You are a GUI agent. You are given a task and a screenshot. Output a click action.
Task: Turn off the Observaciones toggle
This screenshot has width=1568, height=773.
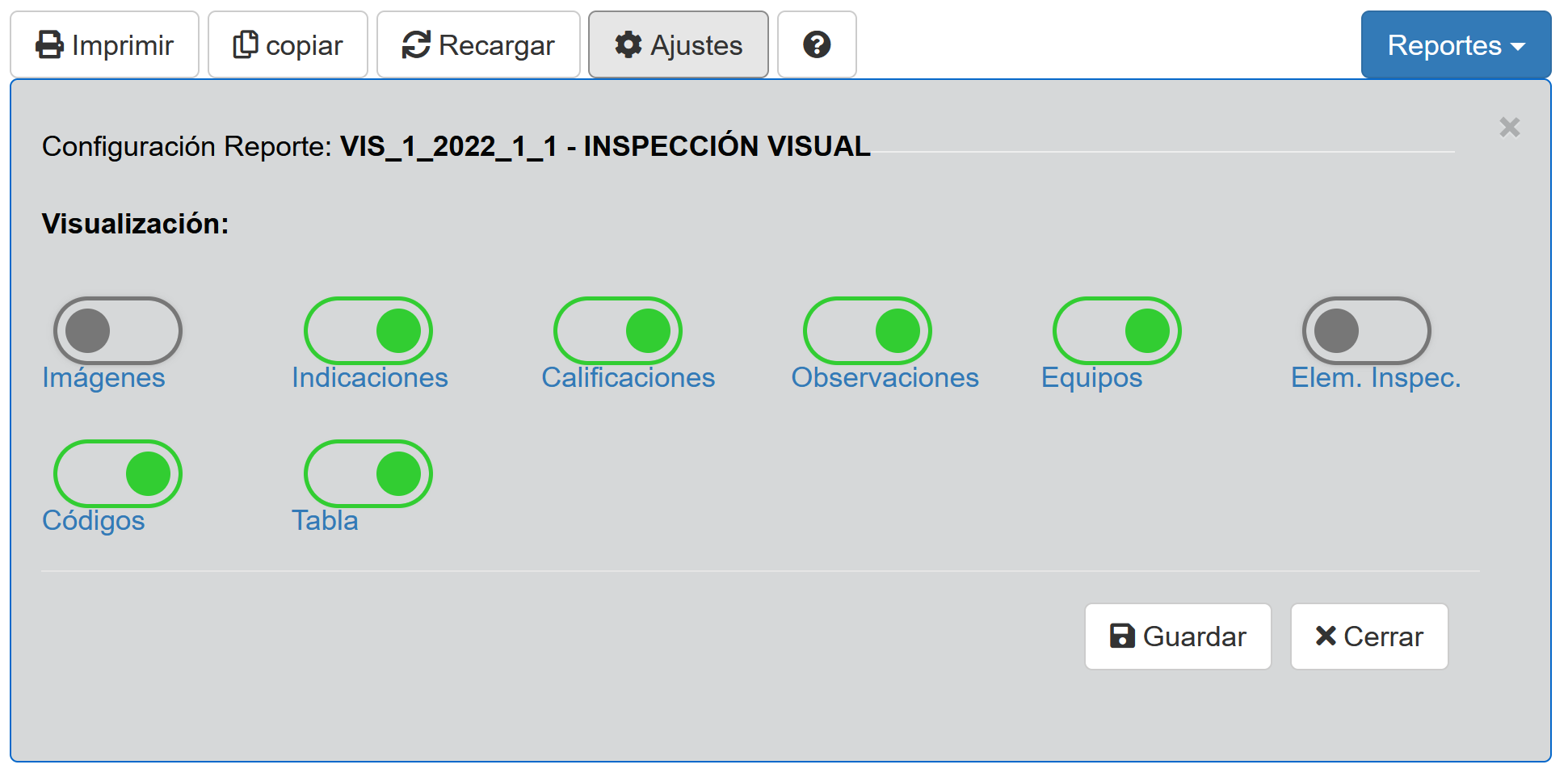pos(868,331)
